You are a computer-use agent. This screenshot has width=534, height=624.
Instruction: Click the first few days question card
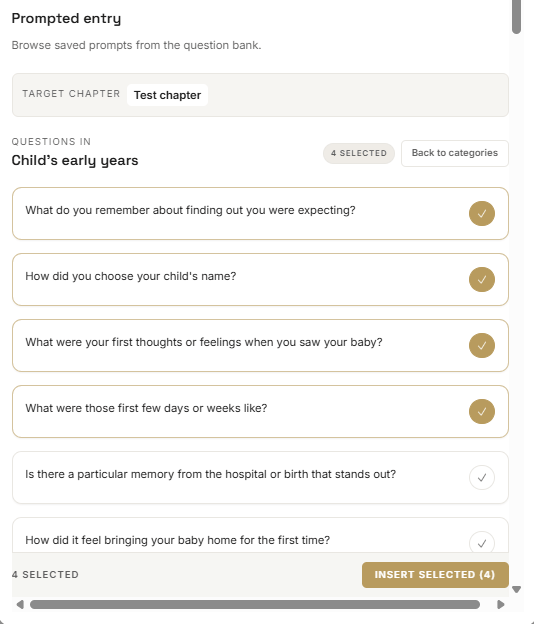pyautogui.click(x=260, y=412)
